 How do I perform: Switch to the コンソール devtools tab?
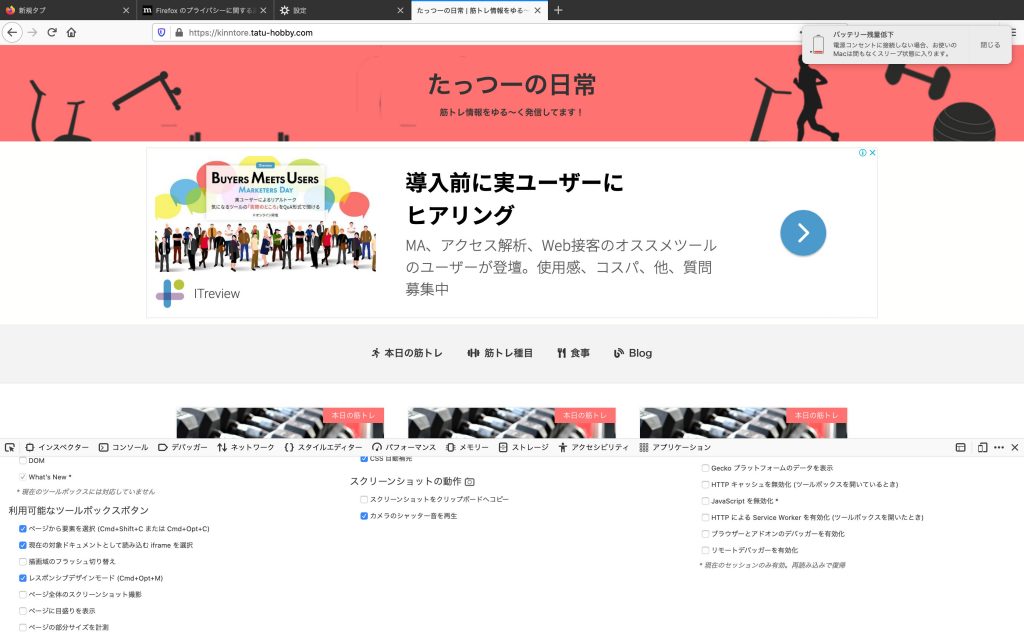123,447
